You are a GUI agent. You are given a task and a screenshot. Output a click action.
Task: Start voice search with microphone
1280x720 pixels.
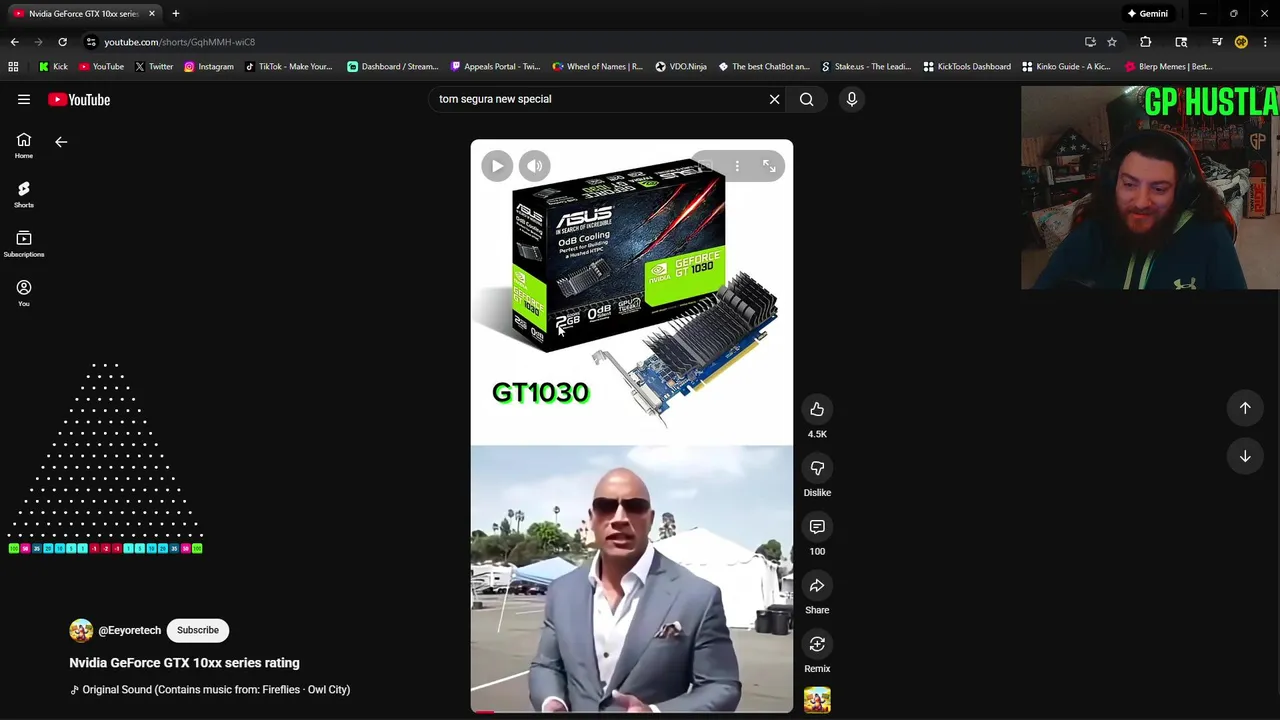pyautogui.click(x=852, y=99)
